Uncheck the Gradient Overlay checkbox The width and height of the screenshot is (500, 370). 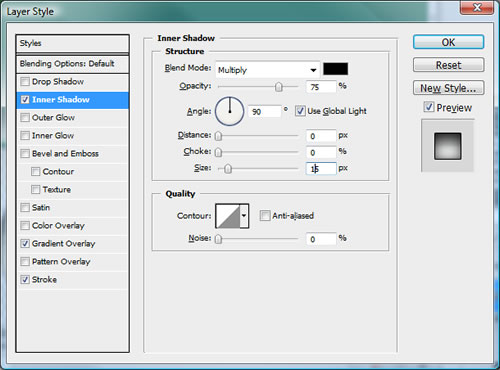(25, 244)
